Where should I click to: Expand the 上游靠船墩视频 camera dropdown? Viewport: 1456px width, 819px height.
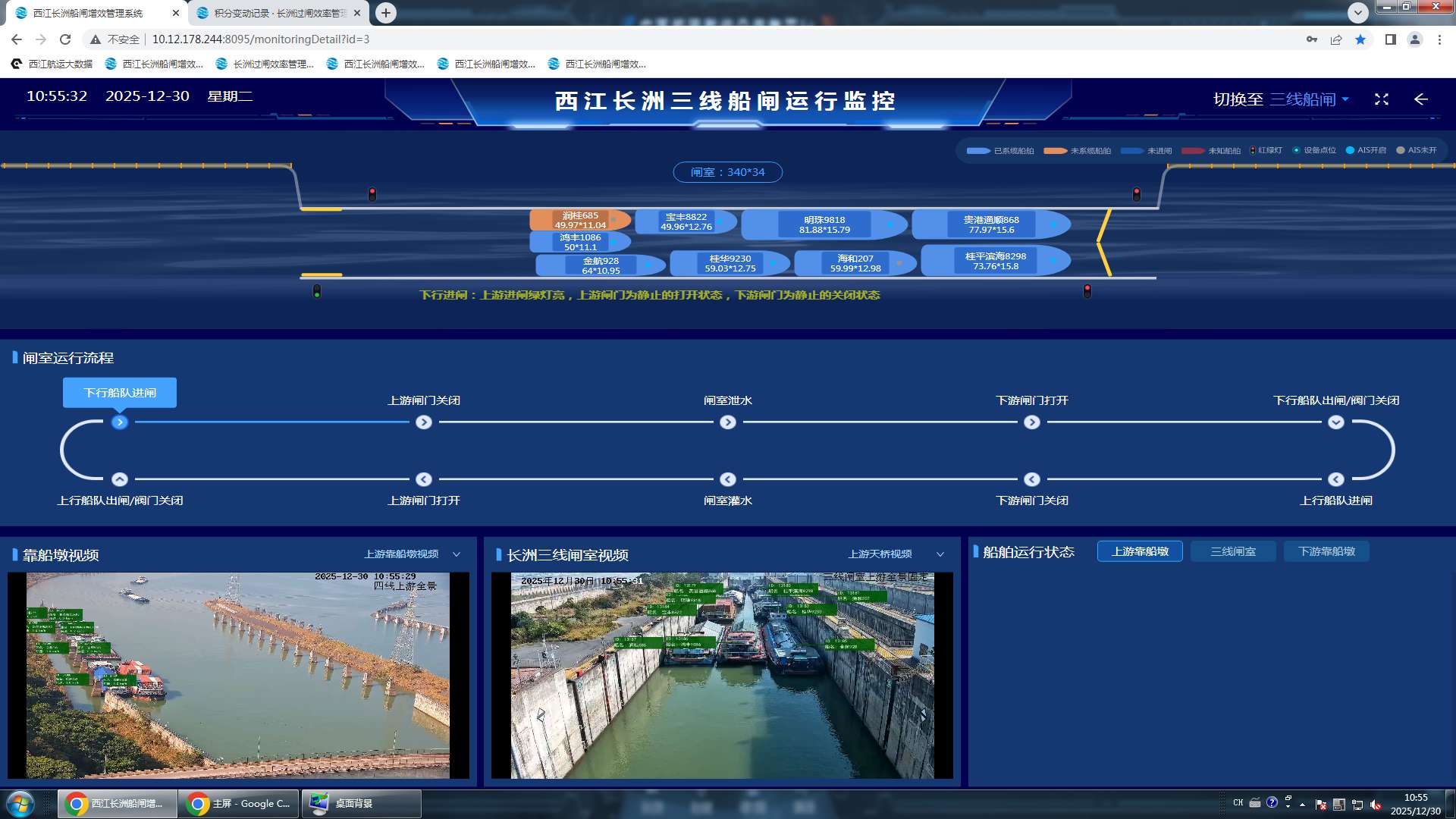click(x=457, y=554)
